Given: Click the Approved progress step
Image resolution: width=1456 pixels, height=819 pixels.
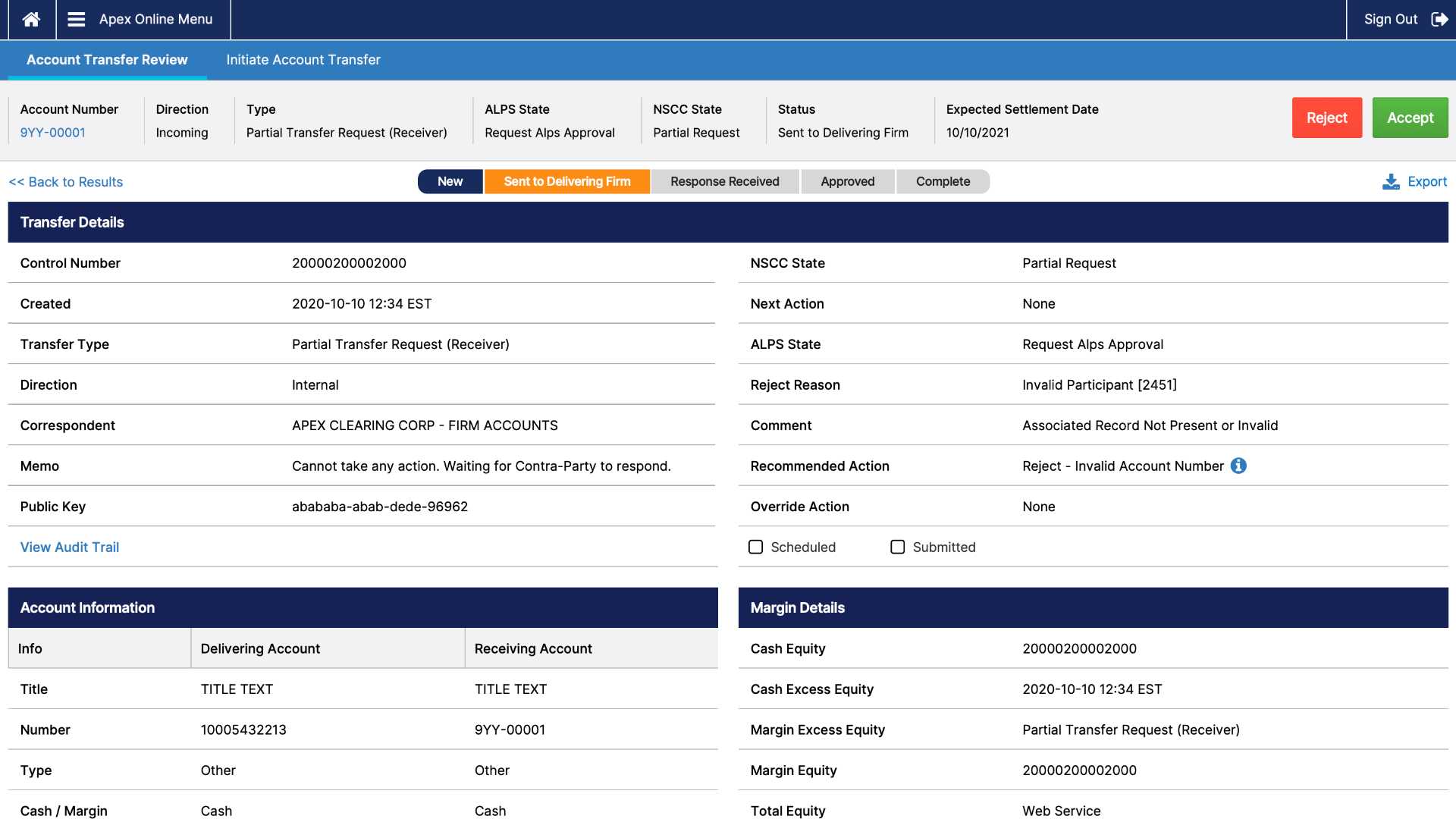Looking at the screenshot, I should 847,181.
